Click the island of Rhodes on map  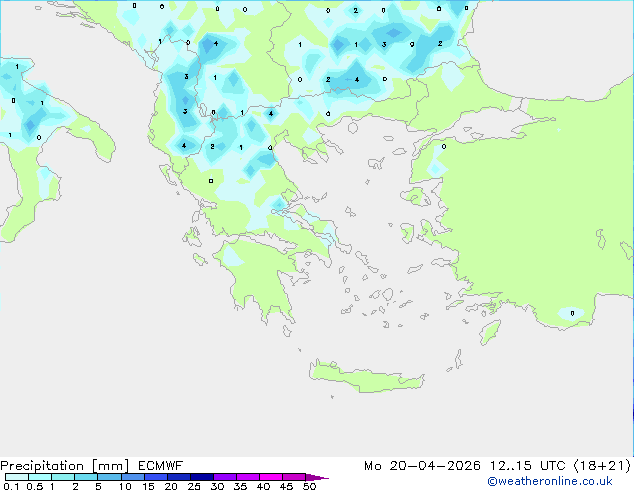point(490,332)
